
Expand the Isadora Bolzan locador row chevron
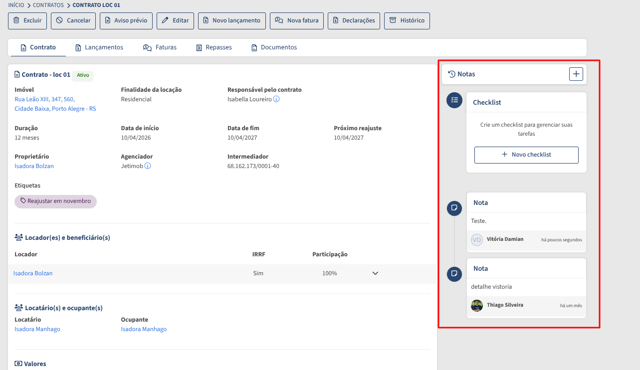tap(375, 273)
